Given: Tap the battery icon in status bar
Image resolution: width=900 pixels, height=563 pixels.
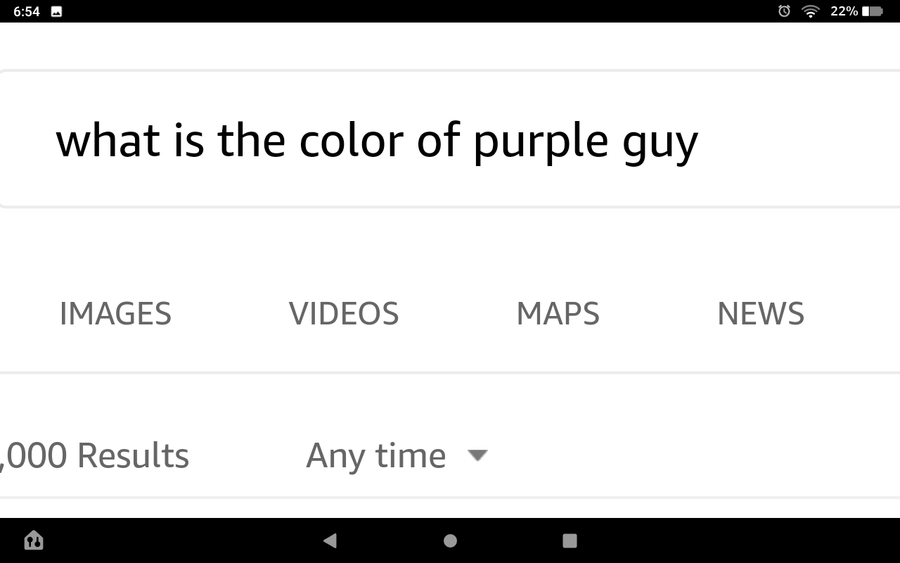Looking at the screenshot, I should pyautogui.click(x=872, y=11).
